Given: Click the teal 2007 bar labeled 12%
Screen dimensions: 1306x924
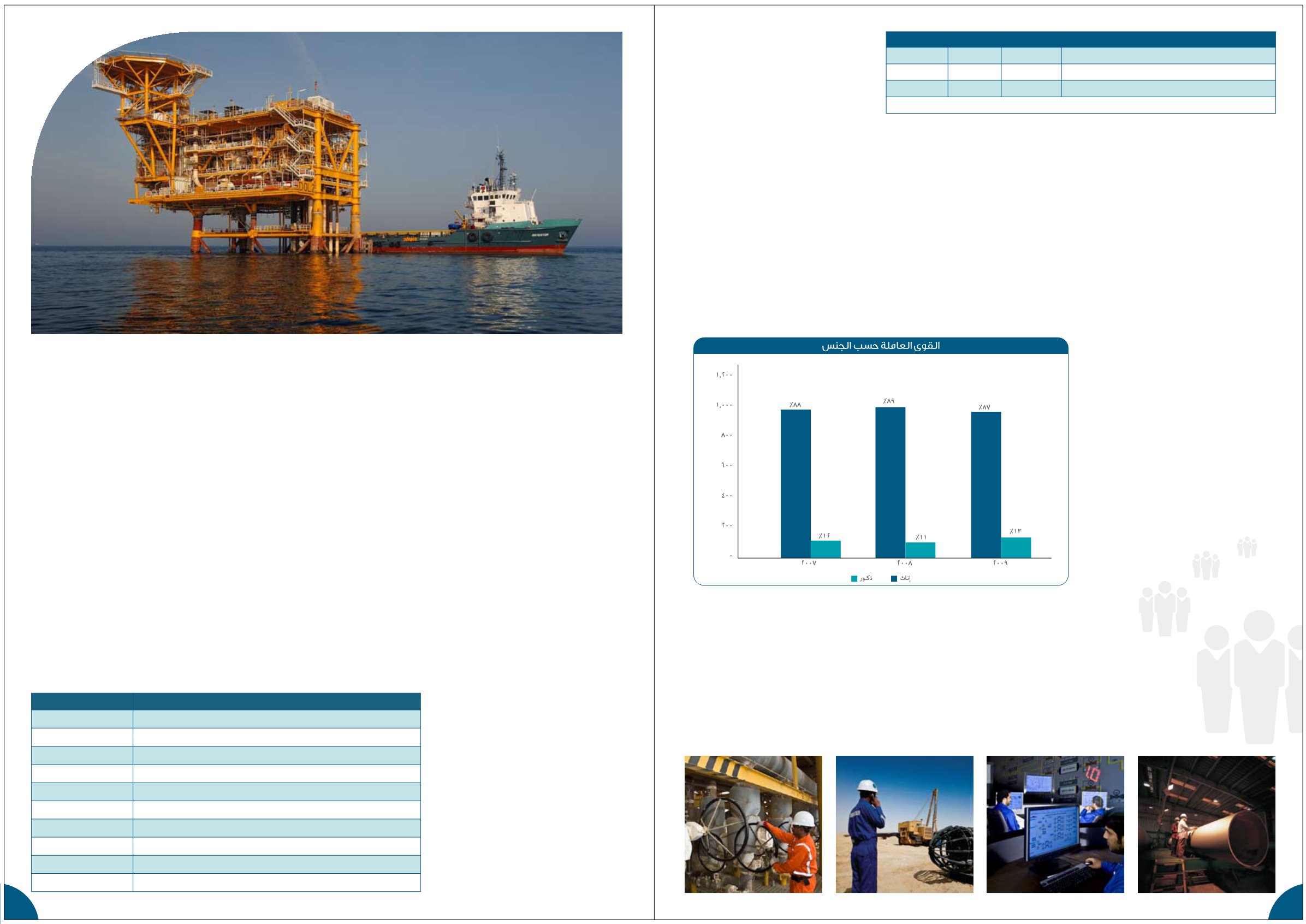Looking at the screenshot, I should pos(826,549).
